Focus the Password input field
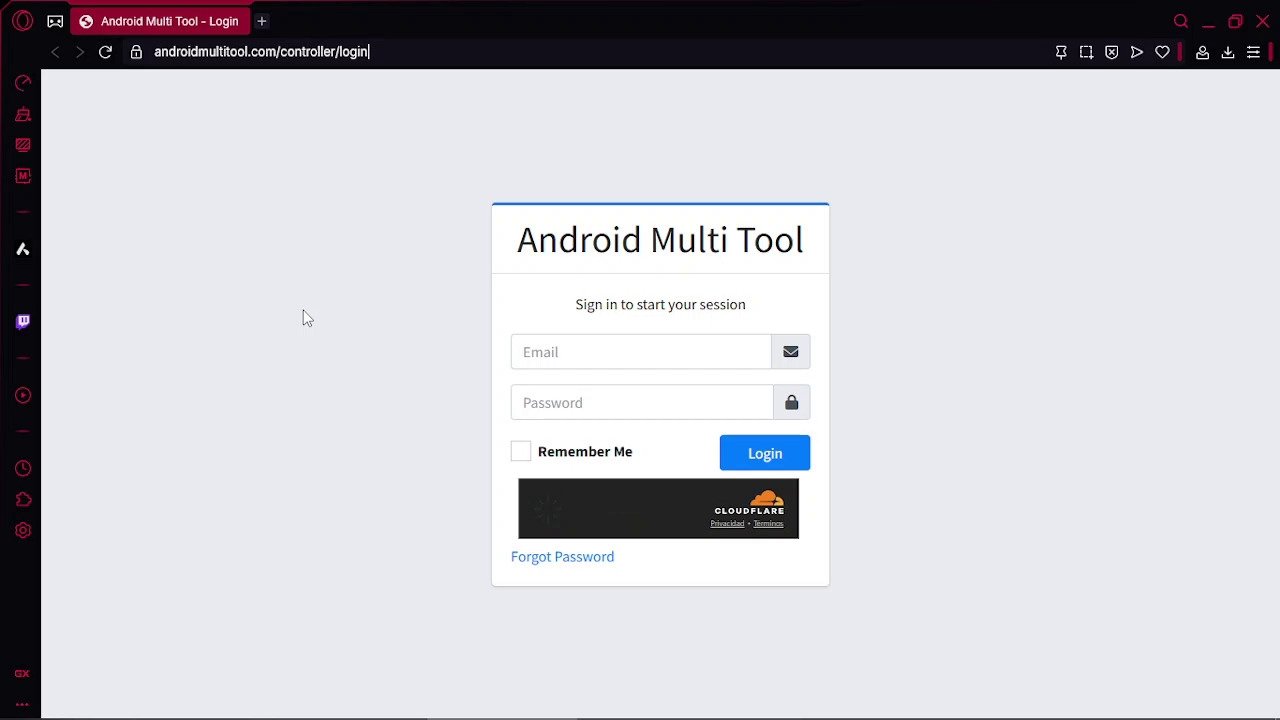 point(642,403)
